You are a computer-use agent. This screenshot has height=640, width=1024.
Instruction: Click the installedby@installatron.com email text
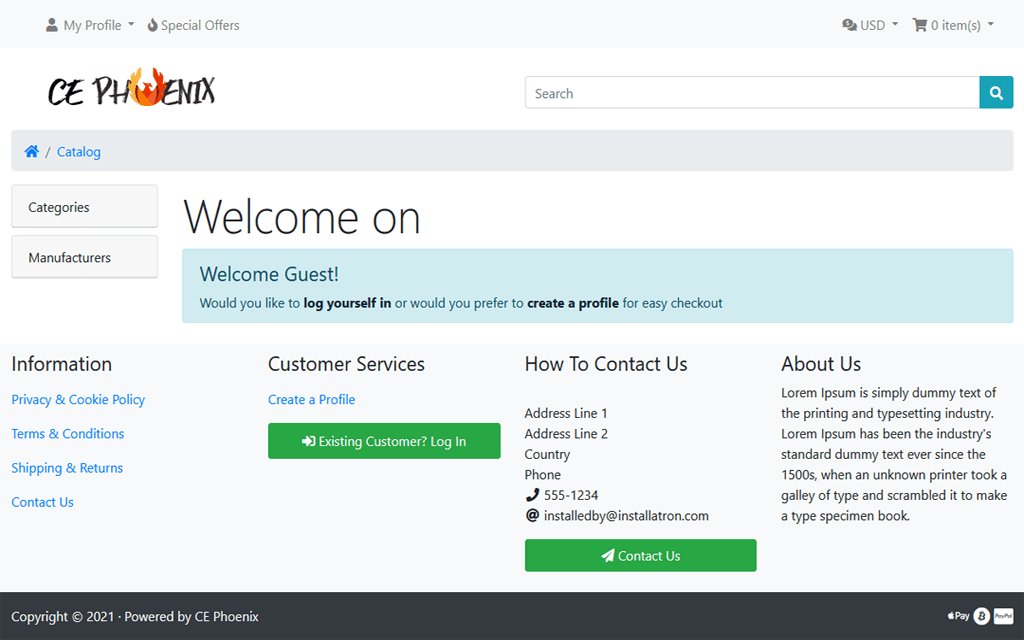626,515
